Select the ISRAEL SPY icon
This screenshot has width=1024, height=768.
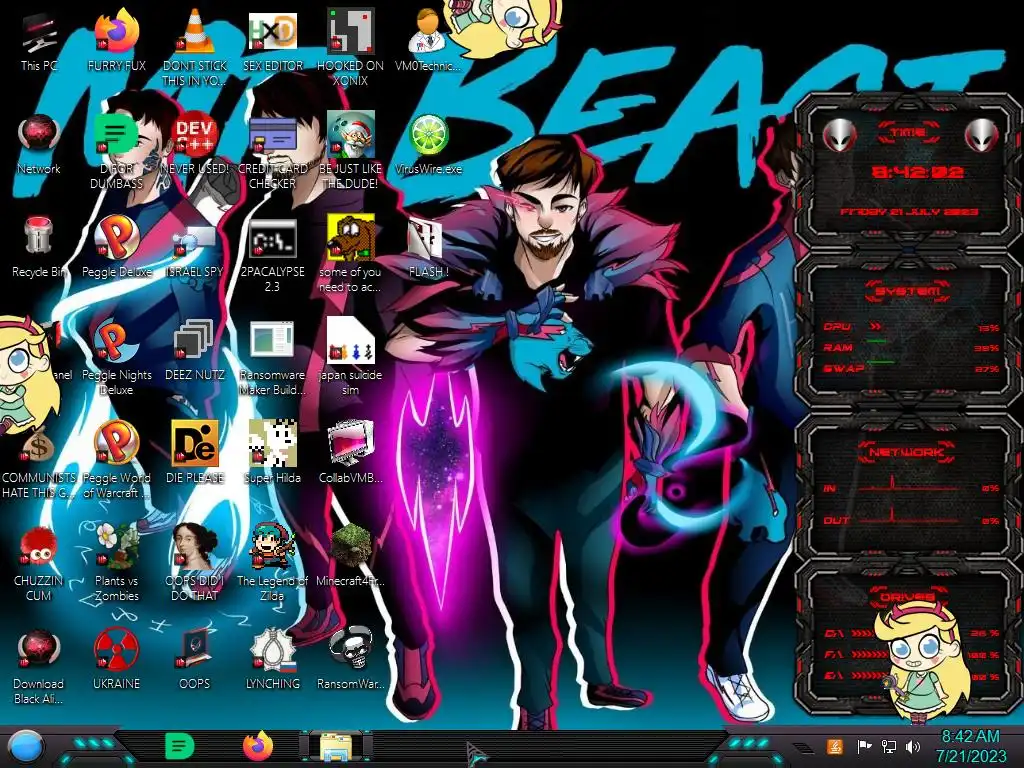coord(195,240)
